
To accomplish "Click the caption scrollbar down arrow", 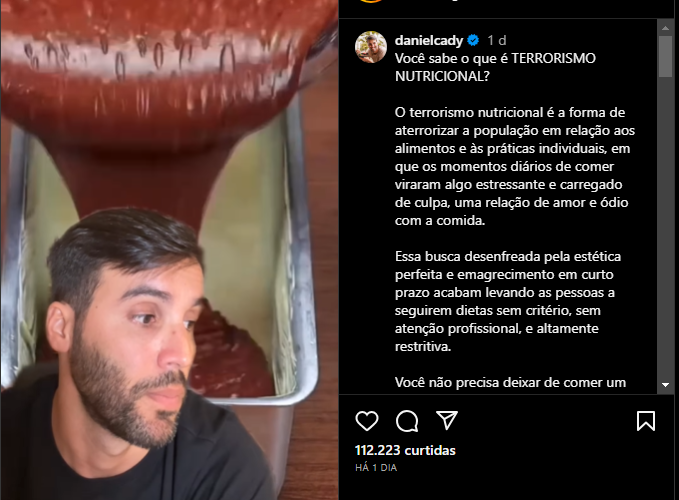I will (665, 384).
